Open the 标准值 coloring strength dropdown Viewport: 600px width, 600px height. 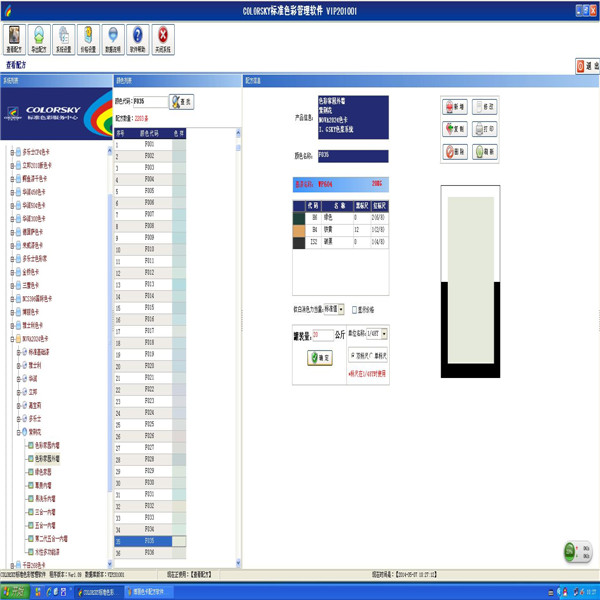coord(341,310)
